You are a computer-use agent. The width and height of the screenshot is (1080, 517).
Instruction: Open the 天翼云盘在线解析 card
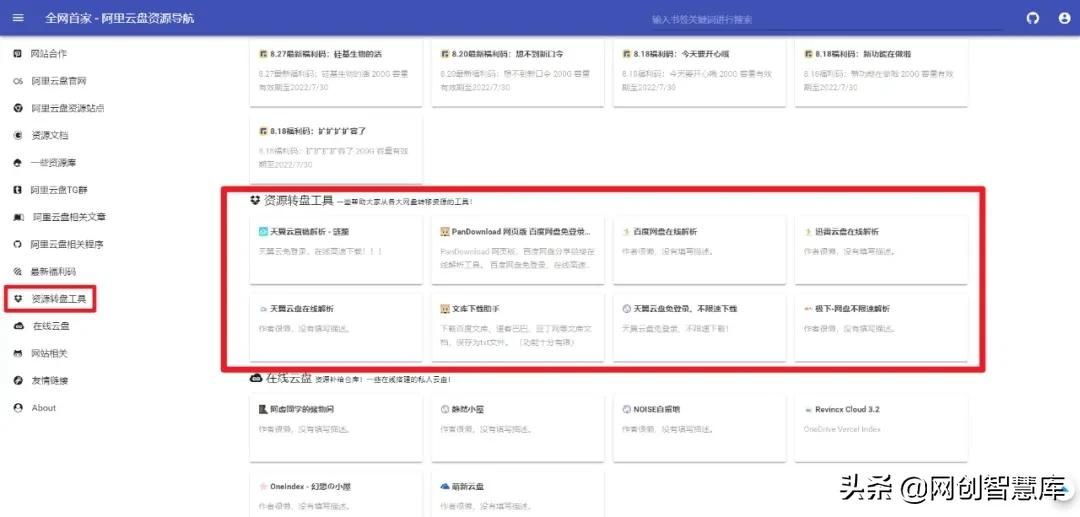(x=335, y=327)
